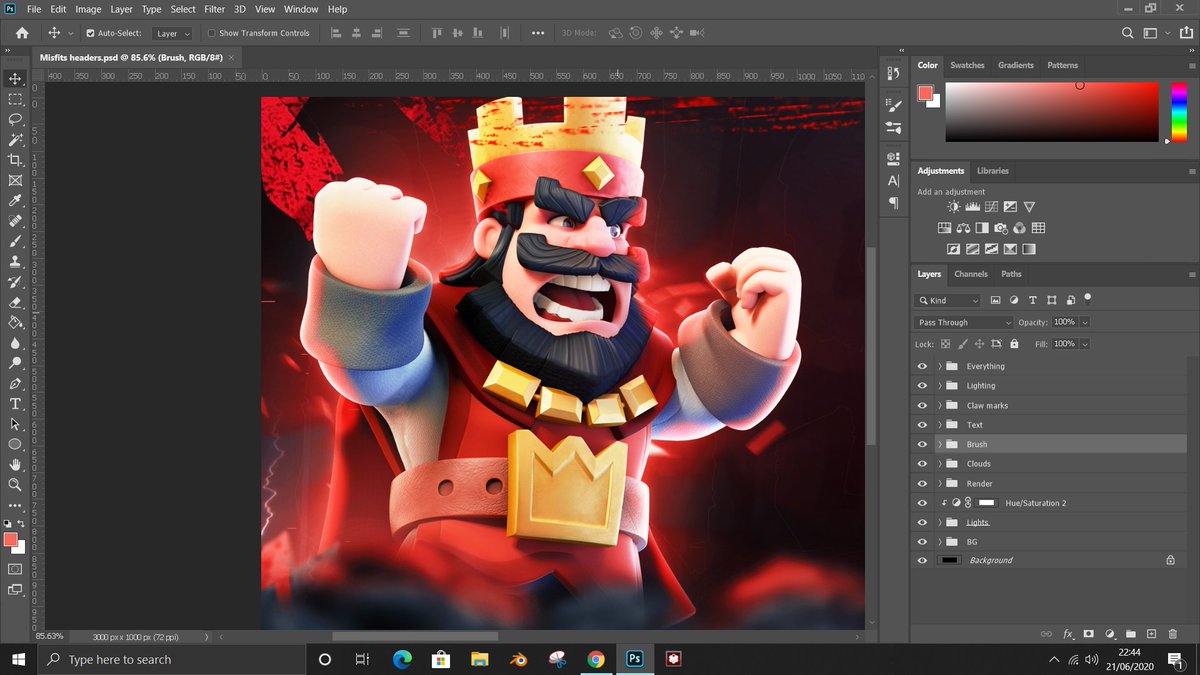Select the Move tool in the toolbar
Viewport: 1200px width, 675px height.
(15, 79)
